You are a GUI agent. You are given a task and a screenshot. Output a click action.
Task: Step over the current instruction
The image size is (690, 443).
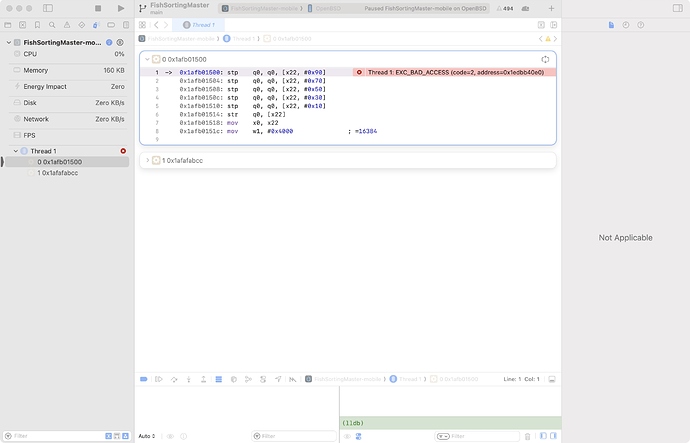pyautogui.click(x=174, y=379)
